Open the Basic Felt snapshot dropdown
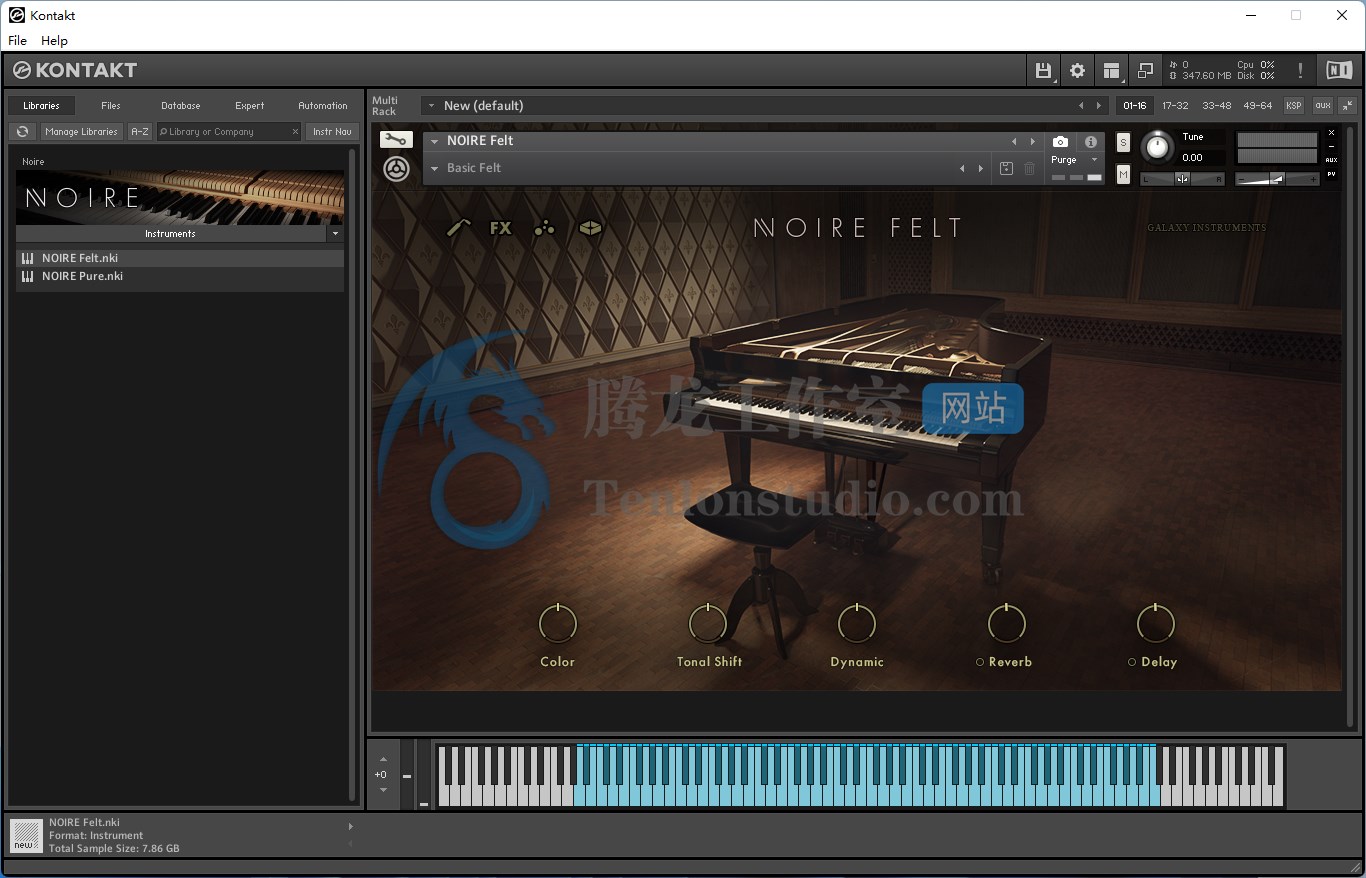The image size is (1366, 878). (435, 168)
